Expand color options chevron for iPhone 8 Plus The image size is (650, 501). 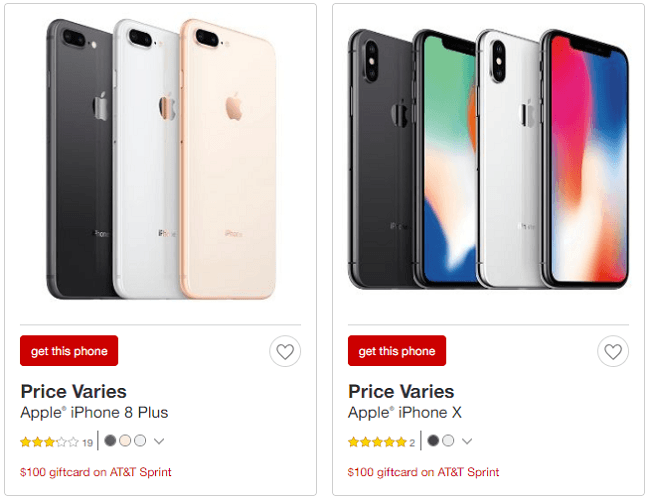pyautogui.click(x=159, y=441)
